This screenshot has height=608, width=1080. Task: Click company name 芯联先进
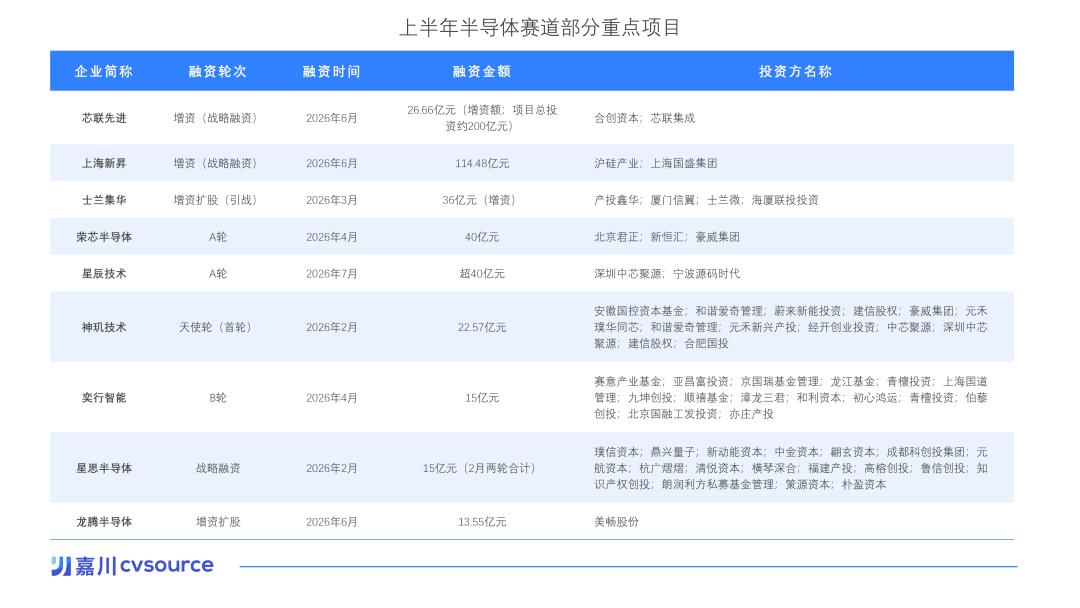[x=104, y=118]
